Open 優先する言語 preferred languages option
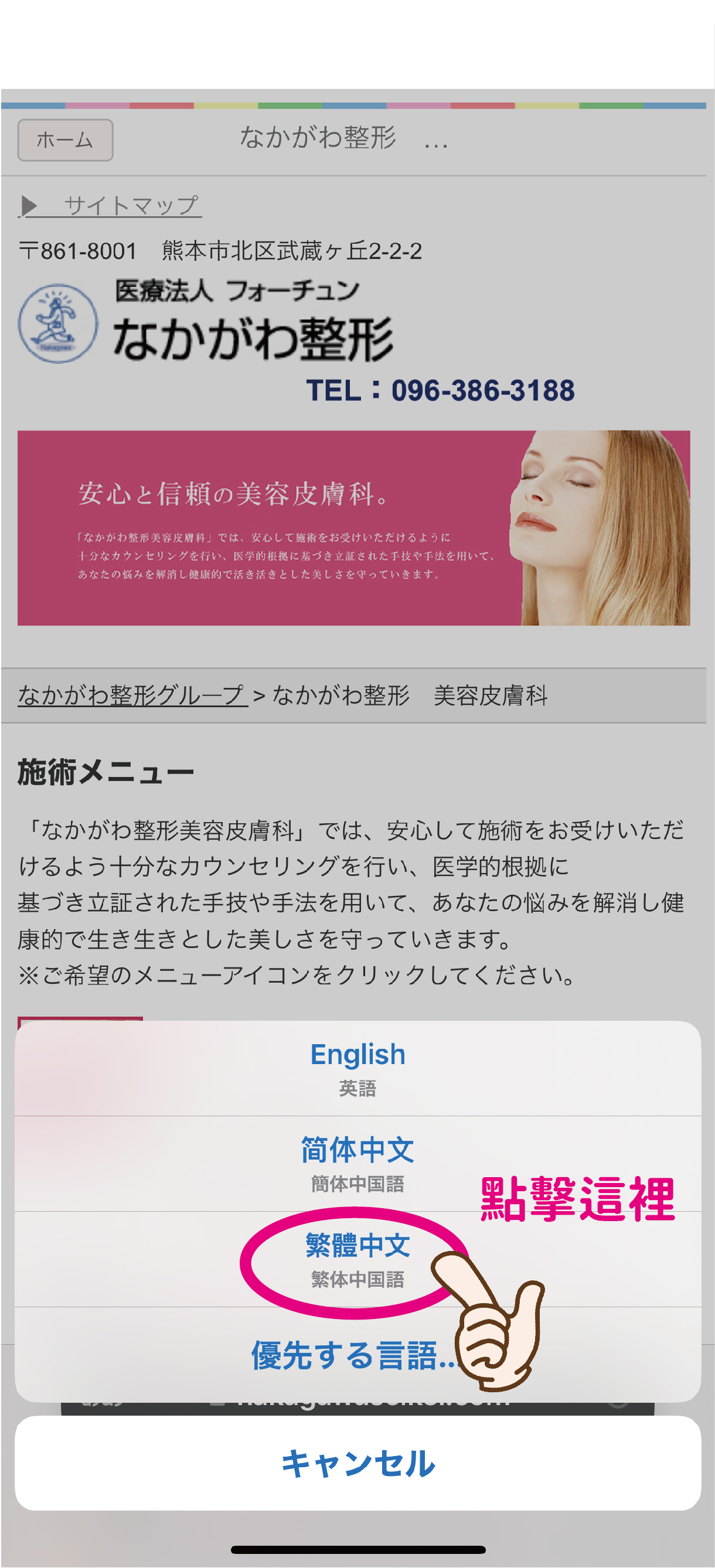715x1568 pixels. (x=357, y=1355)
